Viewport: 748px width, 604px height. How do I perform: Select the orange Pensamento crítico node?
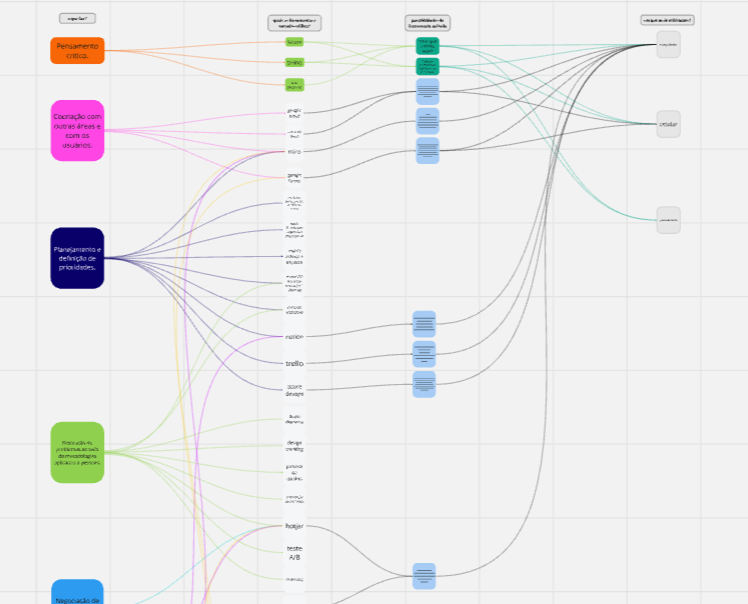point(77,50)
